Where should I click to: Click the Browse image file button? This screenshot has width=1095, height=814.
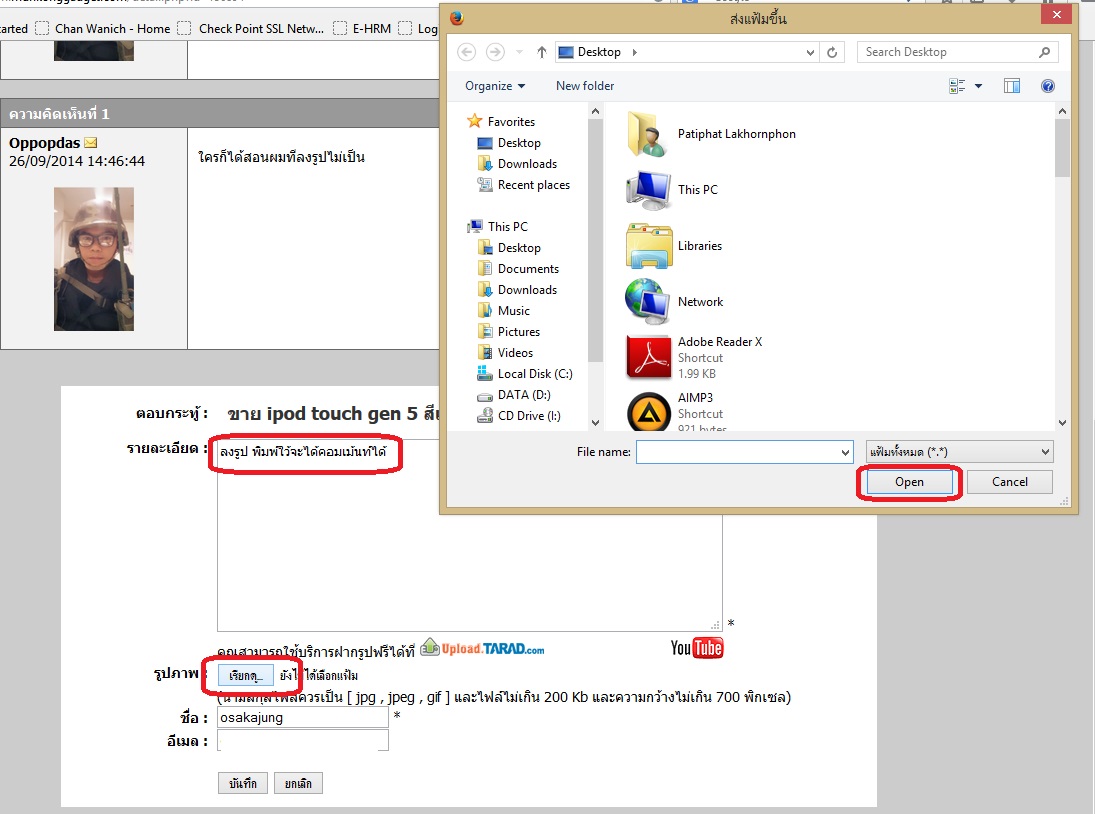pyautogui.click(x=245, y=675)
